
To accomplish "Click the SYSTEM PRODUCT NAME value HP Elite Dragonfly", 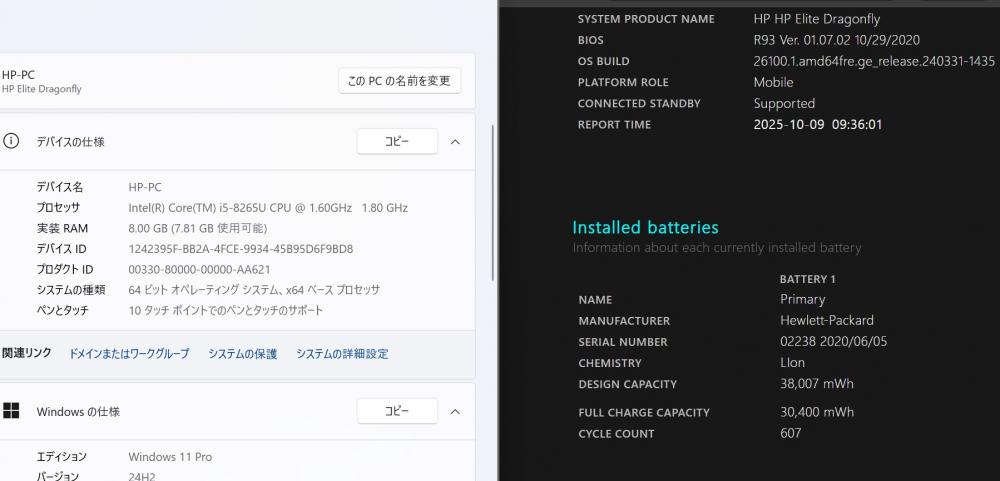I will click(817, 19).
